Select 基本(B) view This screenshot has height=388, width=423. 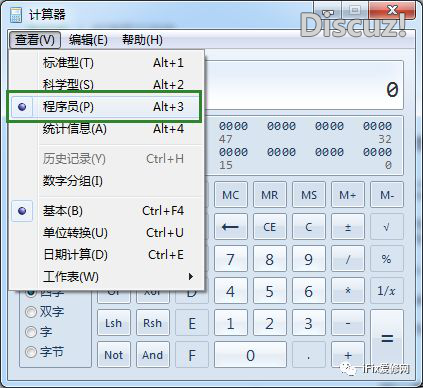[x=106, y=211]
